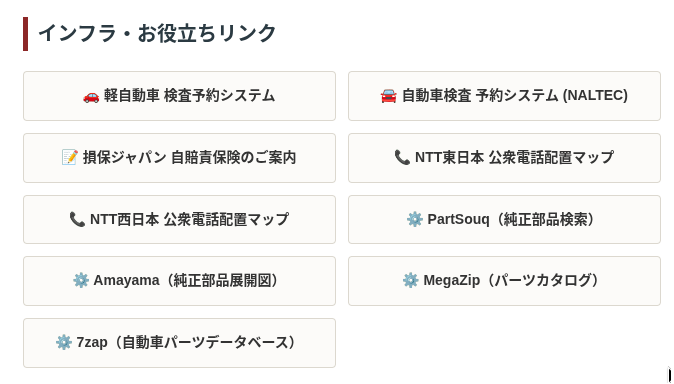Click the phone icon beside NTT東日本
674x384 pixels.
click(x=402, y=157)
